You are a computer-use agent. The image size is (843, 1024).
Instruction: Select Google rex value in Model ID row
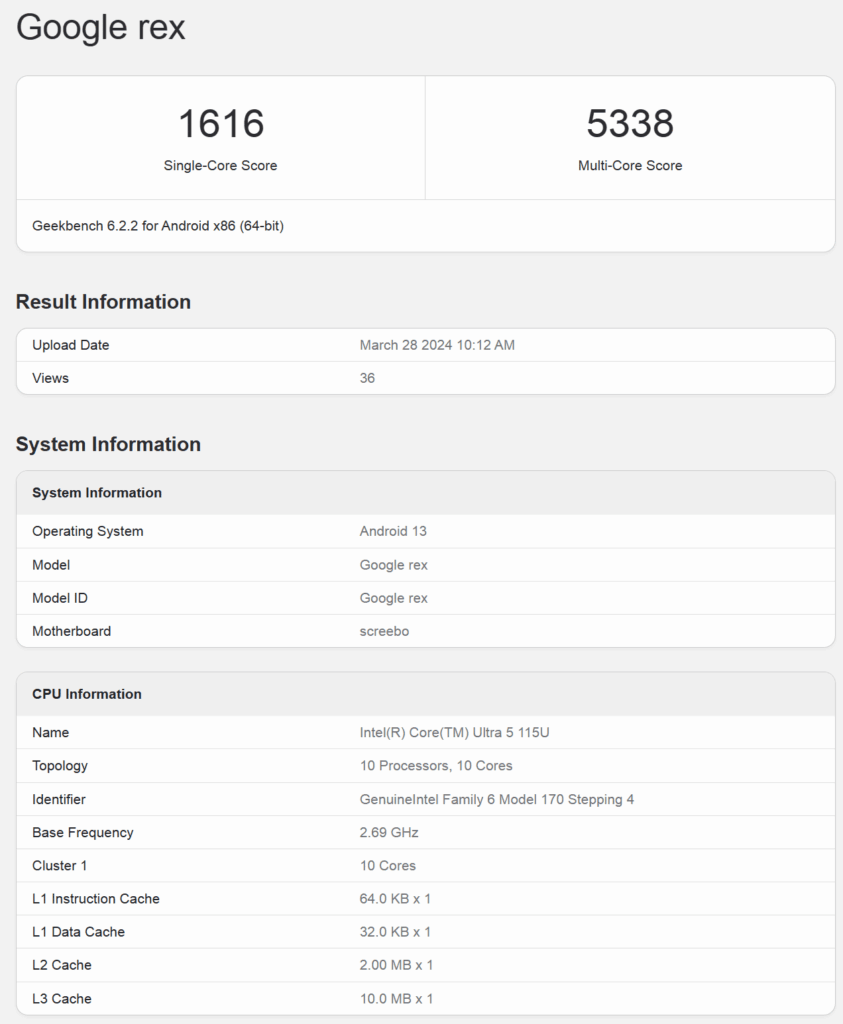[394, 598]
